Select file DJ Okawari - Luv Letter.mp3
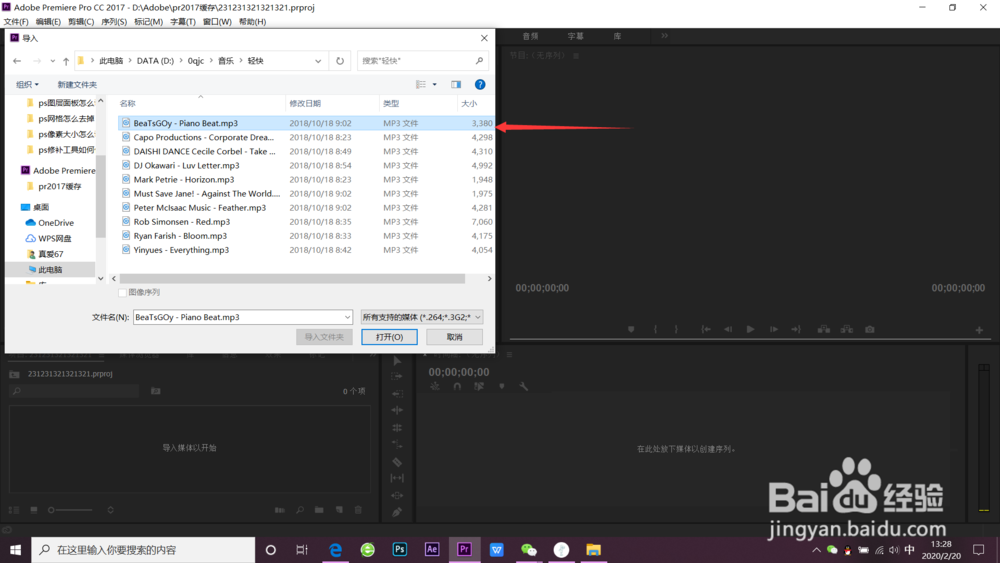Screen dimensions: 1000x563 click(x=186, y=165)
